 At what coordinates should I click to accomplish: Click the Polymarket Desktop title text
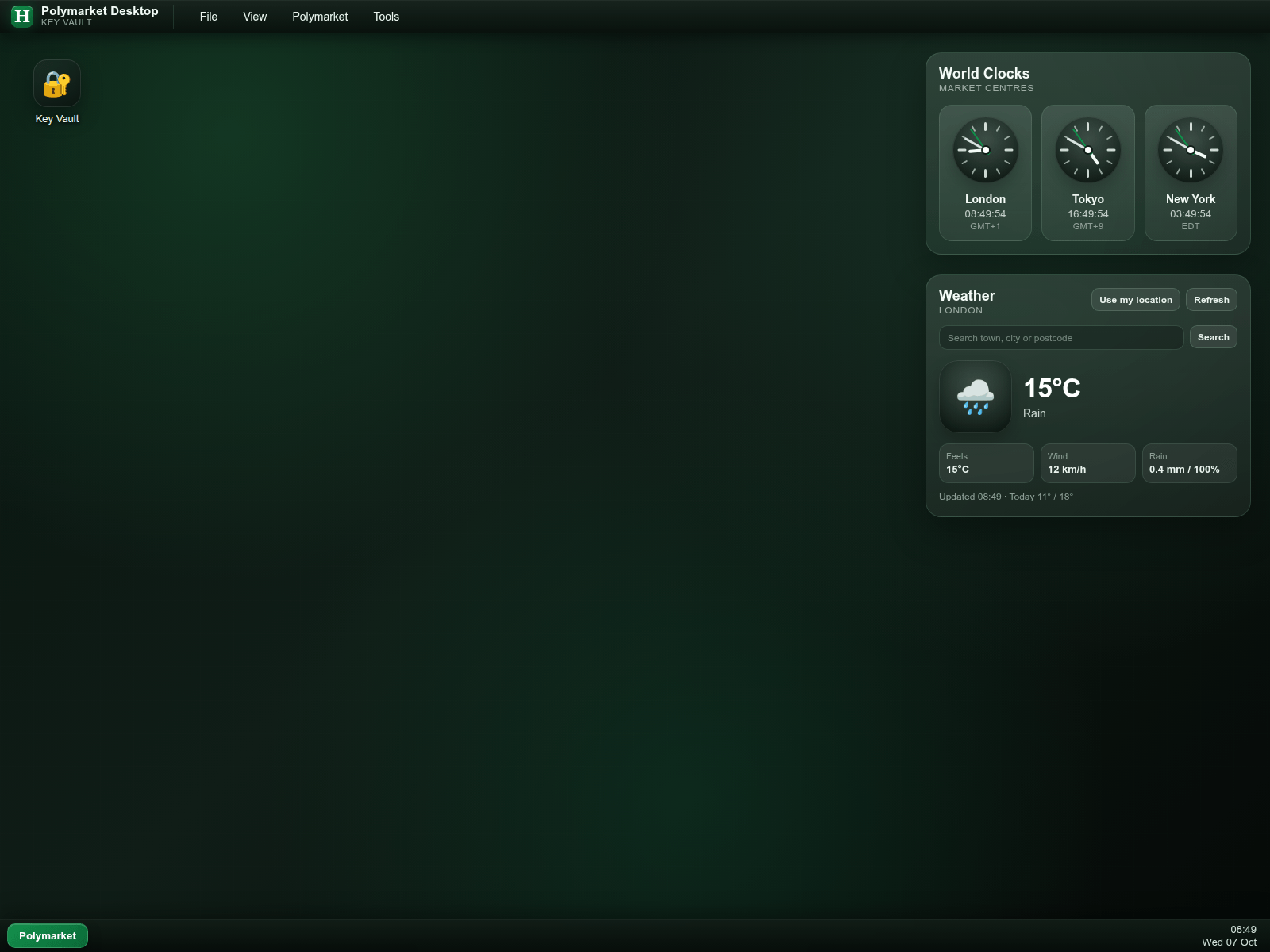(100, 11)
